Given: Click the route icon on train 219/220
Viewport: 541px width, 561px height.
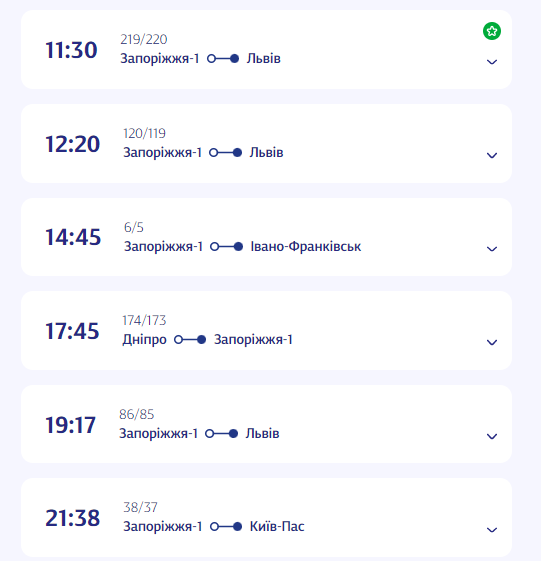Looking at the screenshot, I should 223,59.
